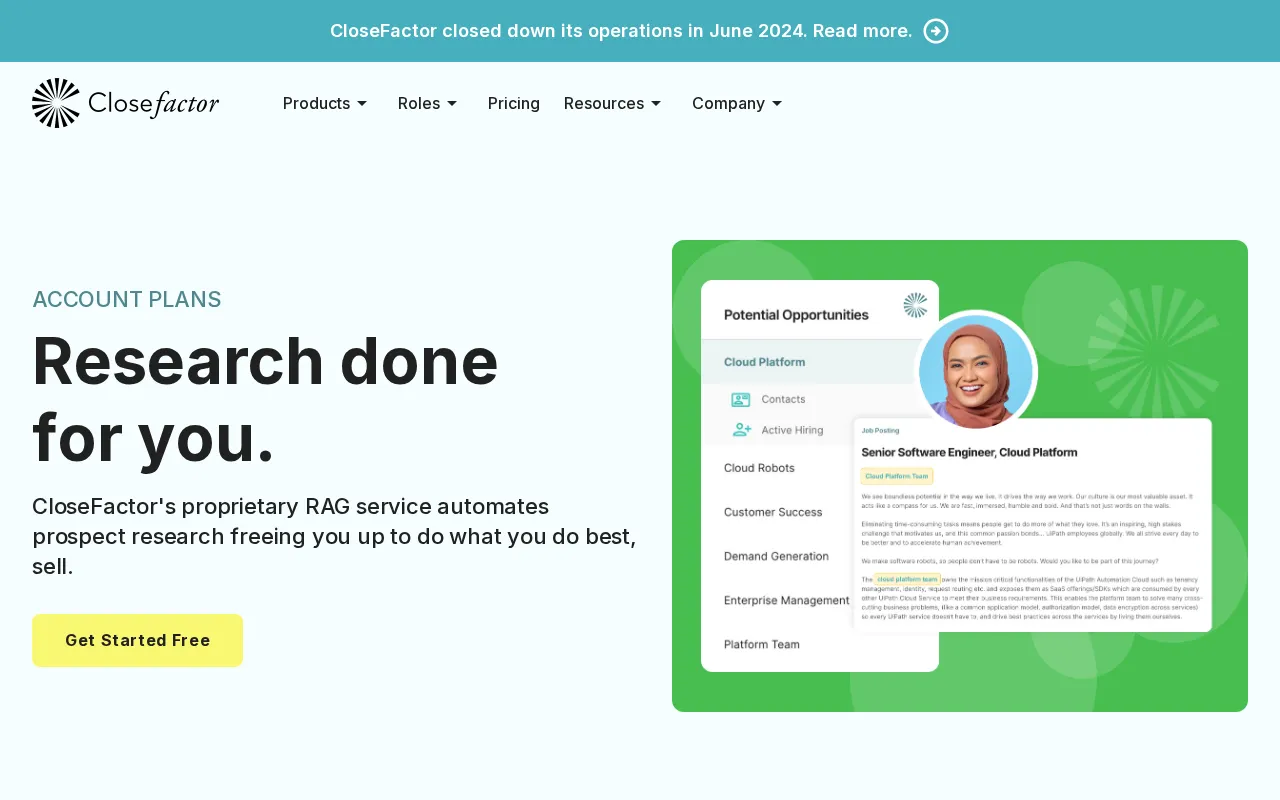Image resolution: width=1280 pixels, height=800 pixels.
Task: Select Cloud Platform in Potential Opportunities
Action: (764, 362)
